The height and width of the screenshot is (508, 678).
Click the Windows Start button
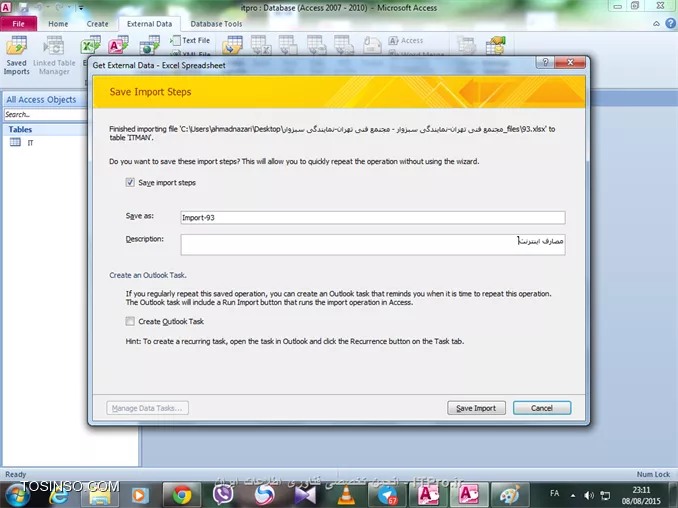[19, 494]
